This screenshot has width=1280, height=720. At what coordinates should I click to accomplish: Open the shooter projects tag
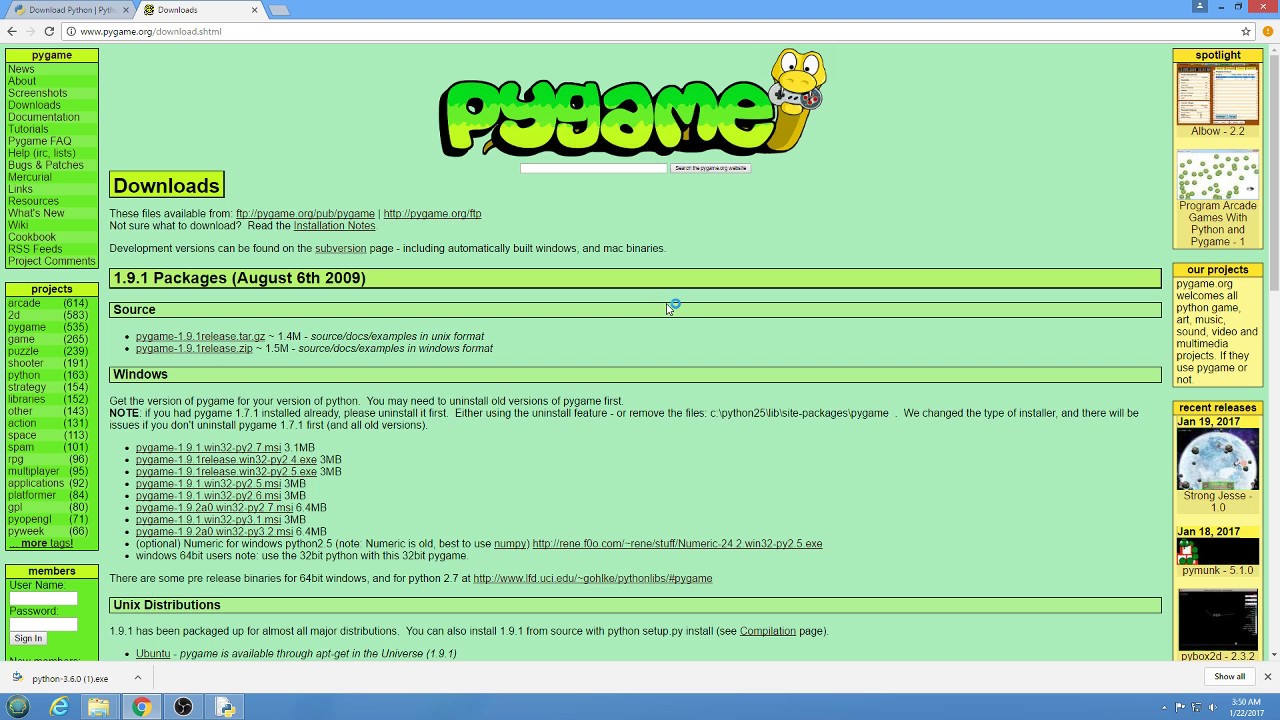click(26, 363)
